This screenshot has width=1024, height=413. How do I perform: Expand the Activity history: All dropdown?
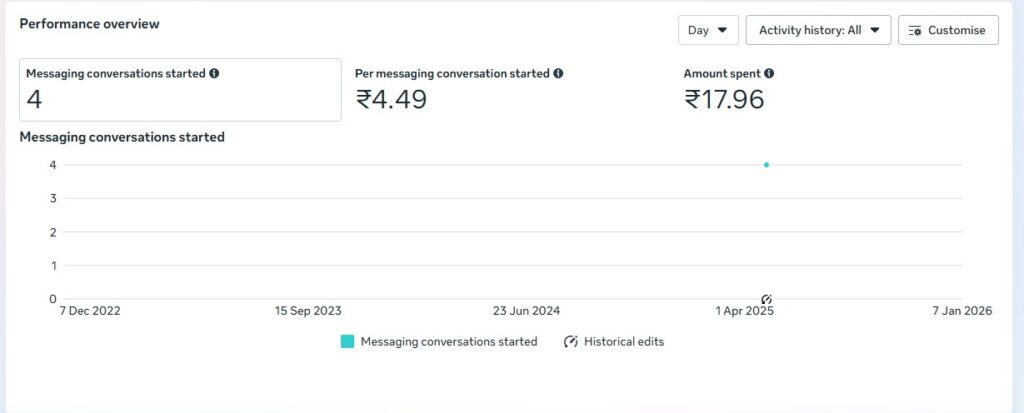click(x=817, y=30)
